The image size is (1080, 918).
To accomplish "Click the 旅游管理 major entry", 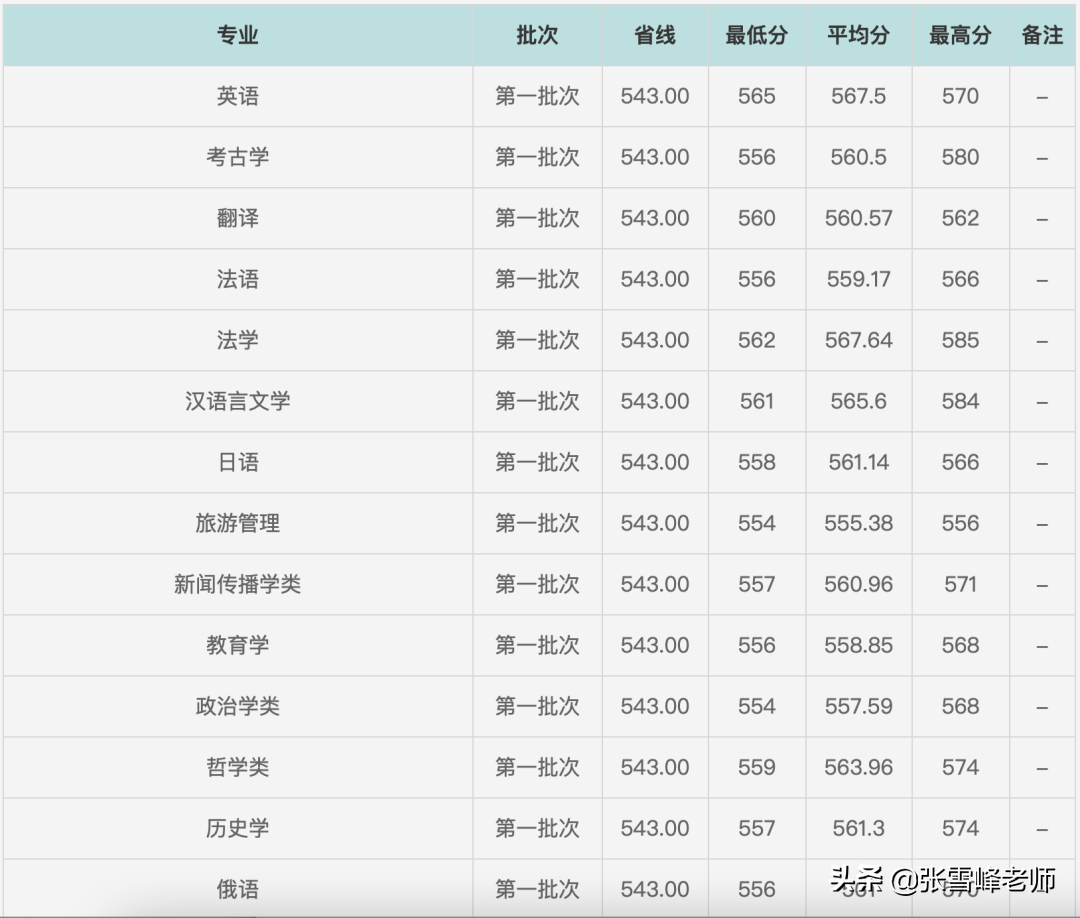I will pyautogui.click(x=236, y=523).
